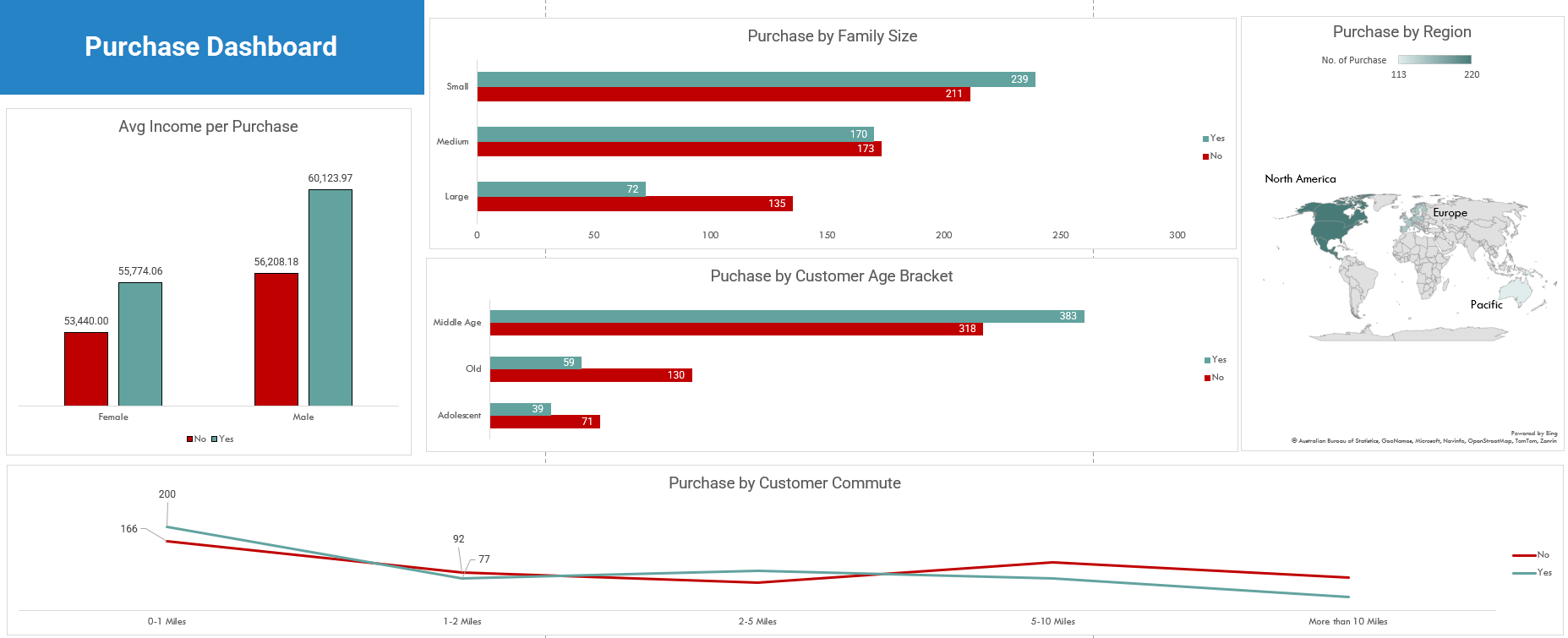Click the Purchase Dashboard title banner
1568x638 pixels.
pyautogui.click(x=211, y=46)
